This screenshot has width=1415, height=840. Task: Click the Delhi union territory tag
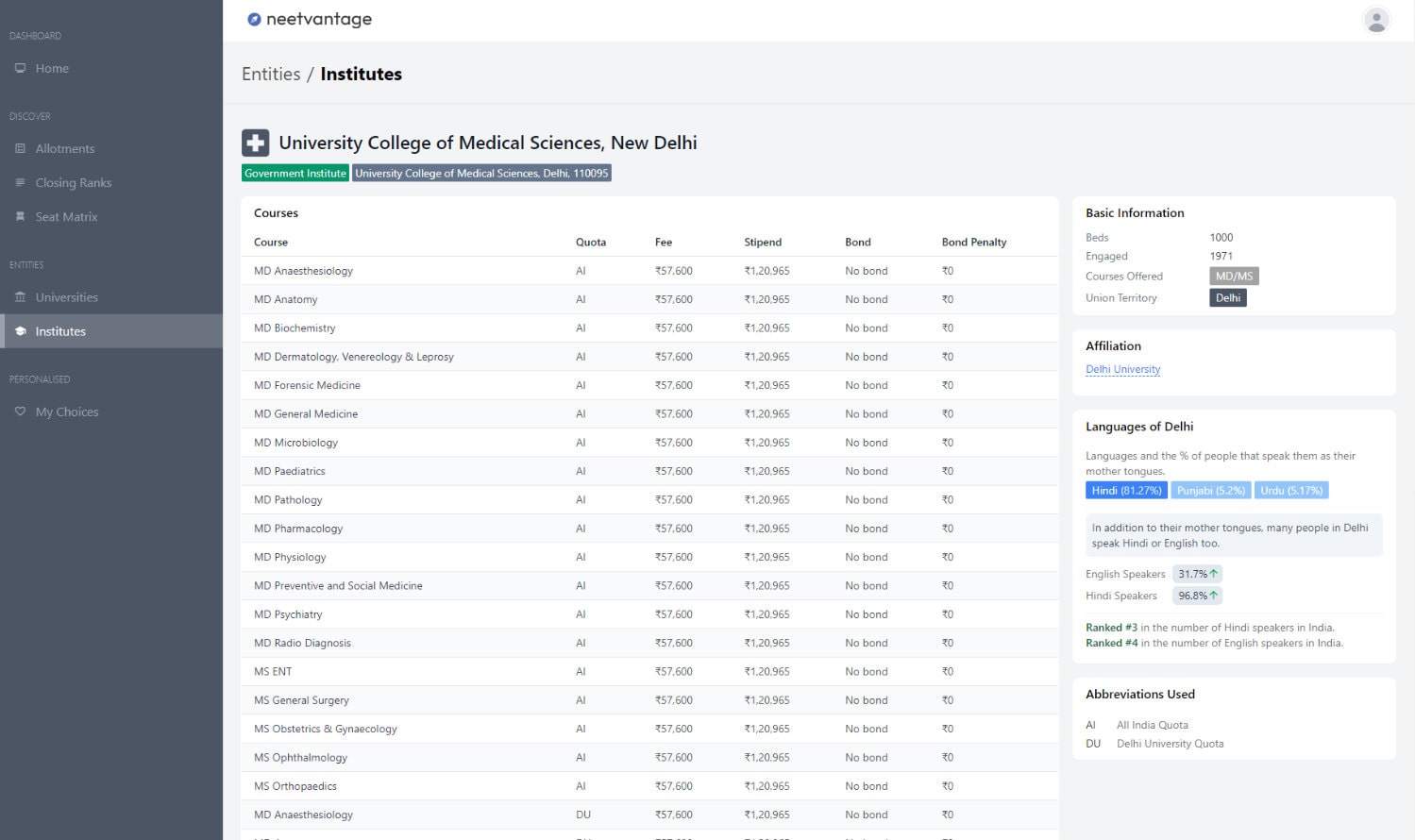coord(1227,297)
